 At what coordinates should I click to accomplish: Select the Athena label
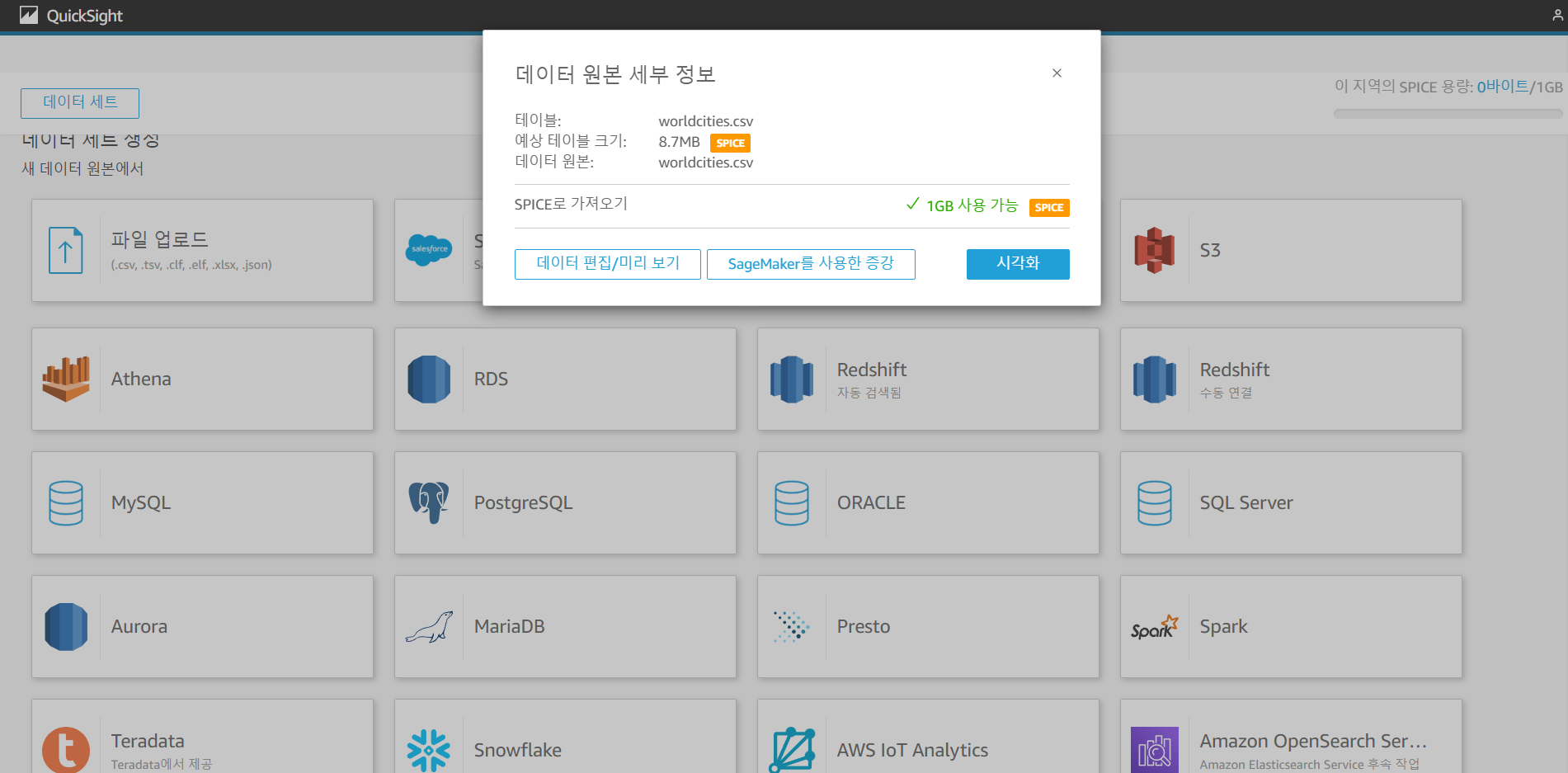point(141,379)
